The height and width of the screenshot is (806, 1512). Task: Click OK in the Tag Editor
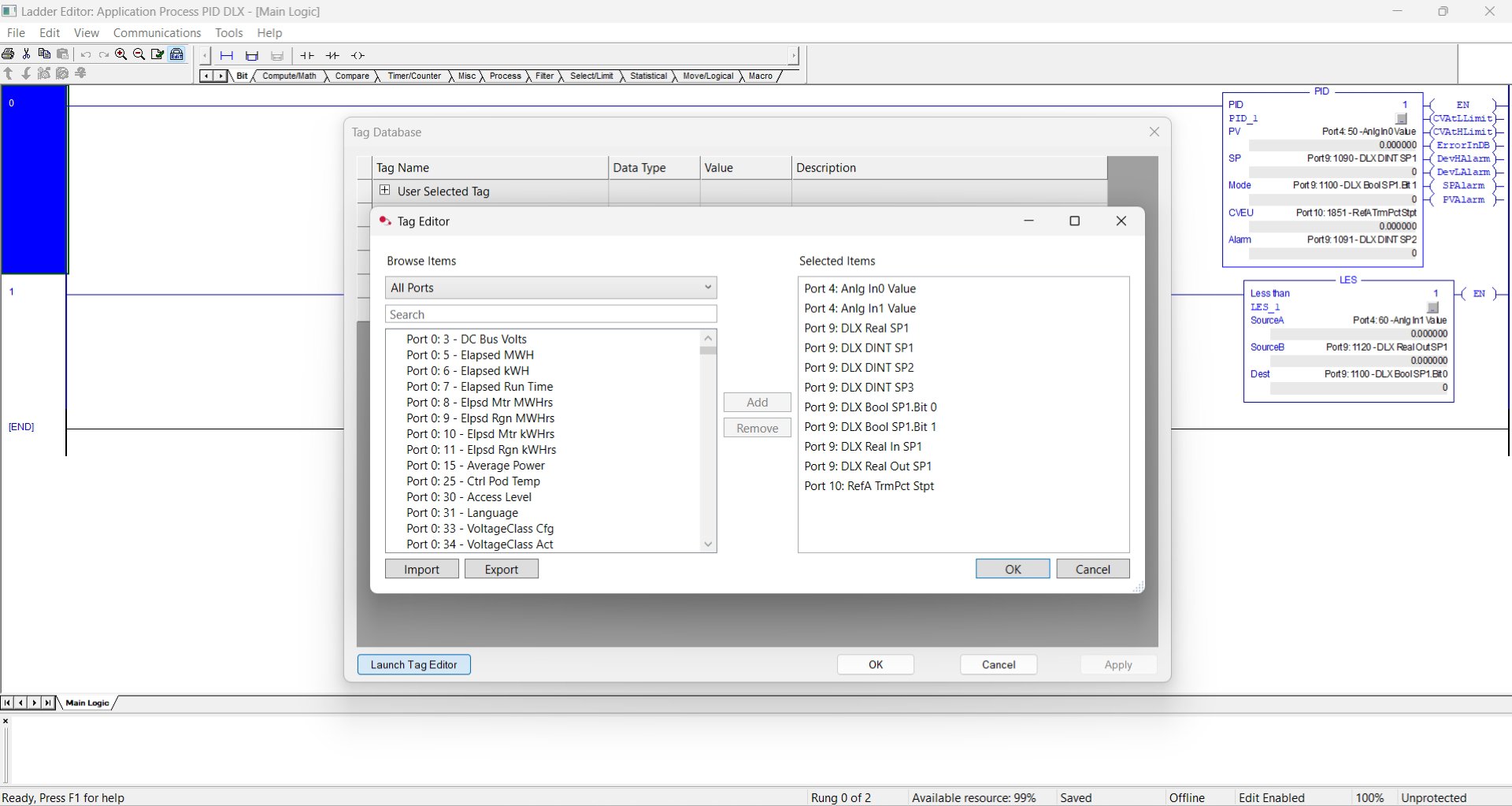pos(1013,569)
